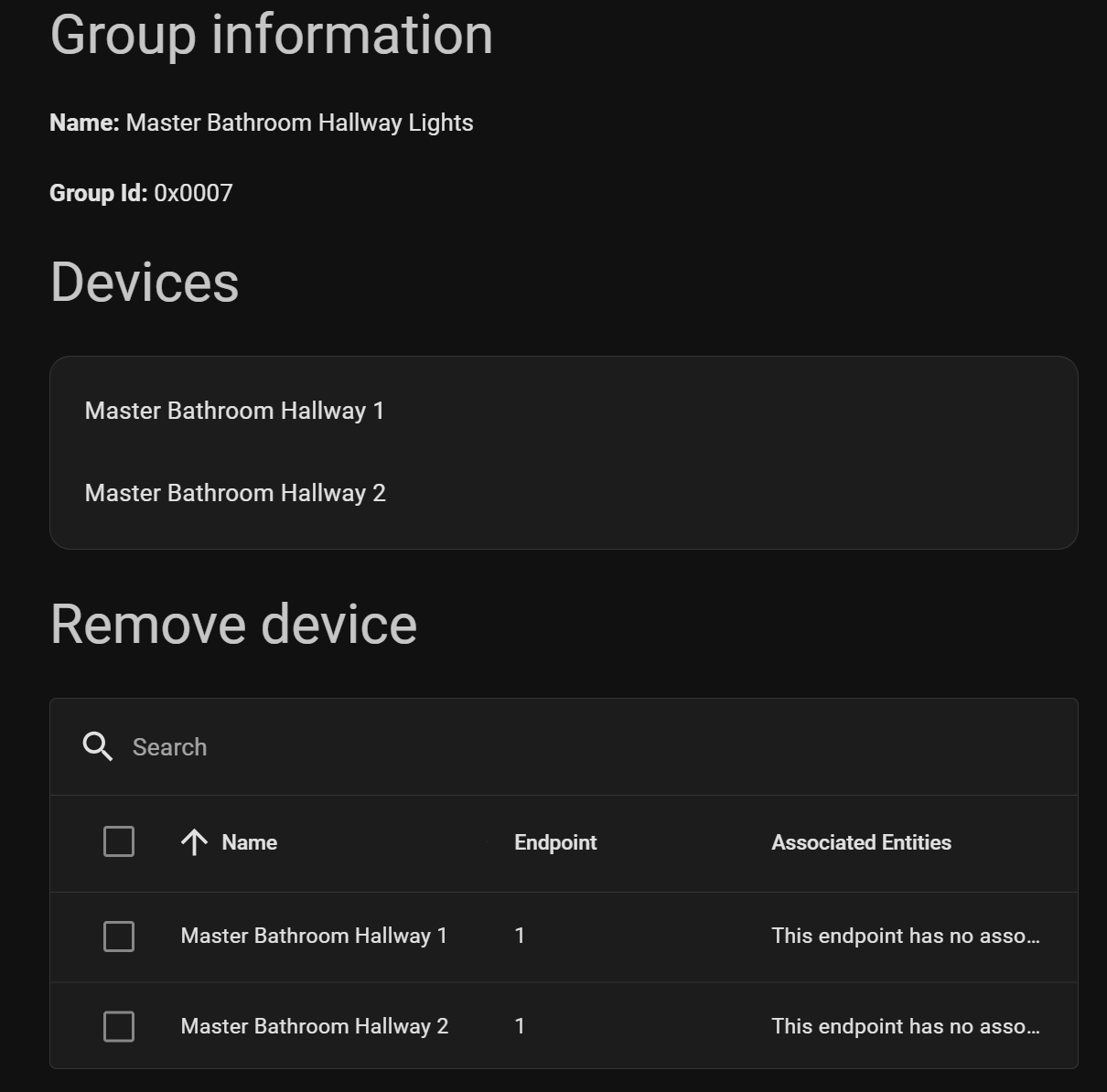This screenshot has height=1092, width=1107.
Task: Click the Remove device heading
Action: [233, 625]
